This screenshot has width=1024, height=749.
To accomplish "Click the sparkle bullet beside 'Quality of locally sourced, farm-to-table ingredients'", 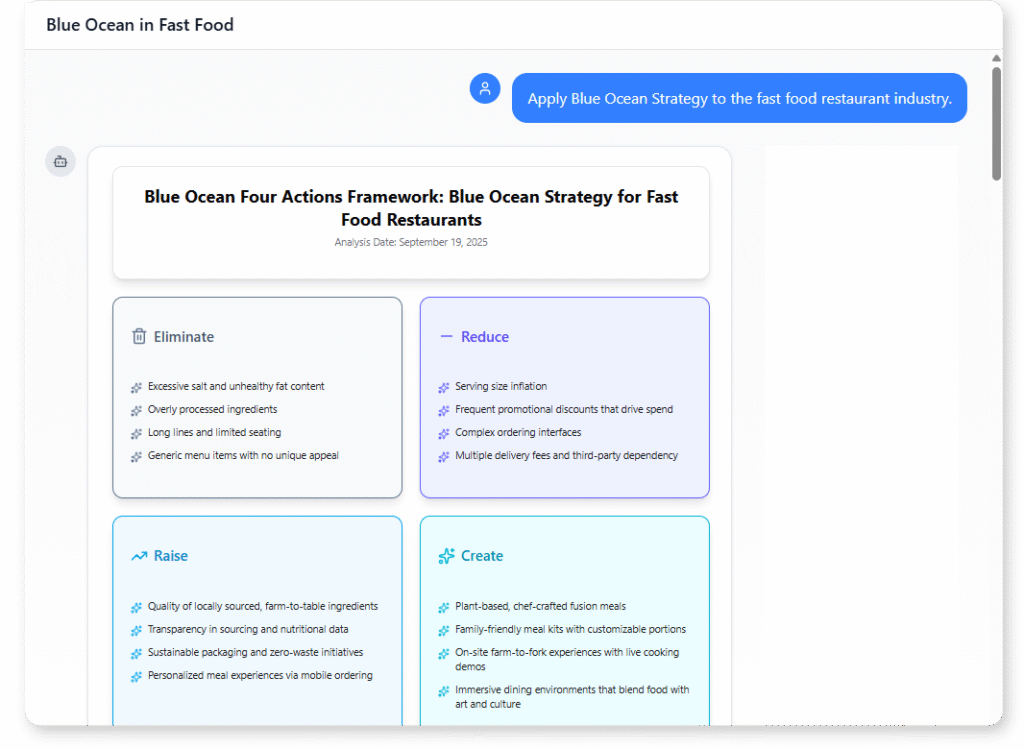I will (134, 606).
